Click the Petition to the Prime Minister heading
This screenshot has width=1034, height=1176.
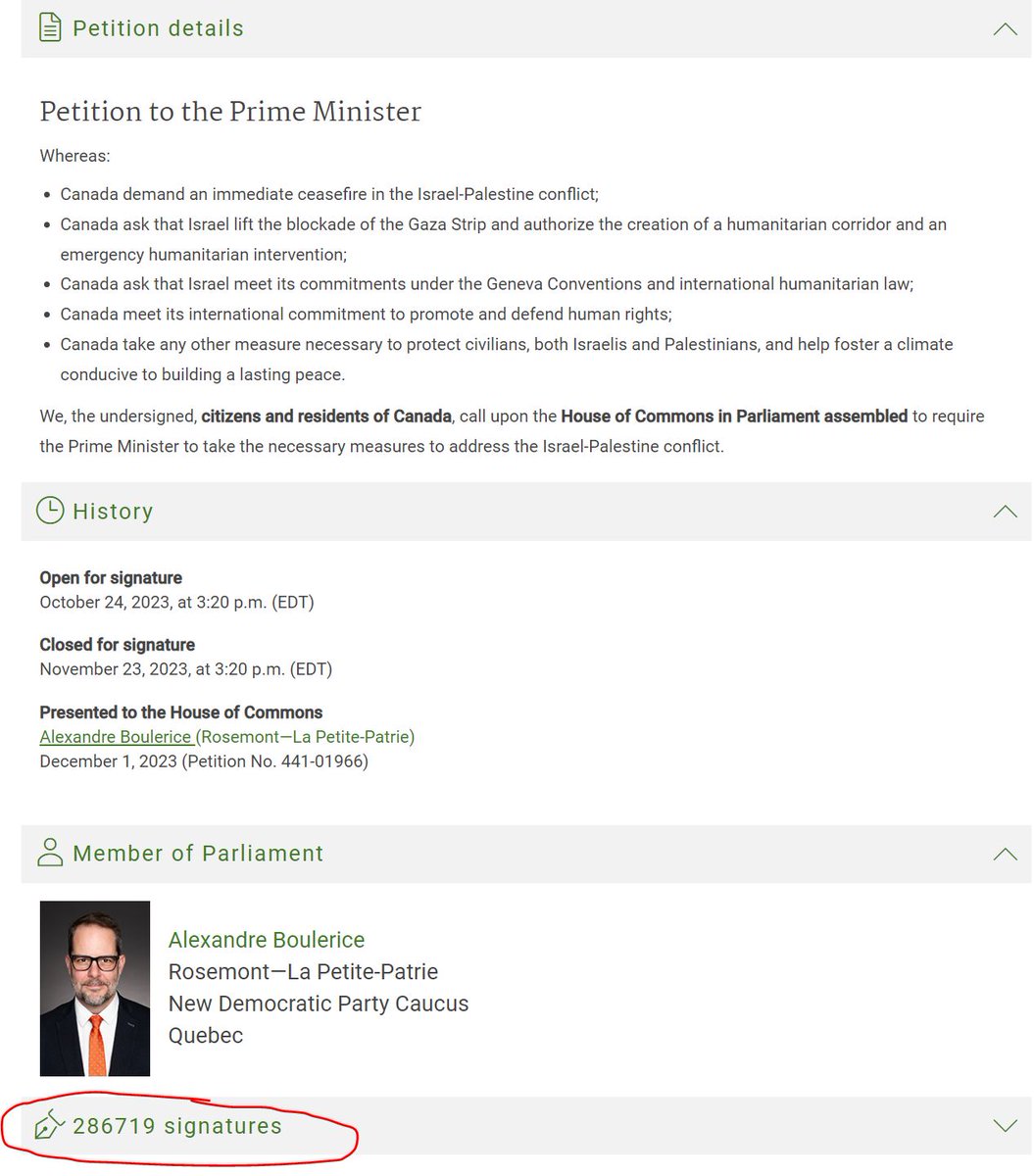pos(230,112)
